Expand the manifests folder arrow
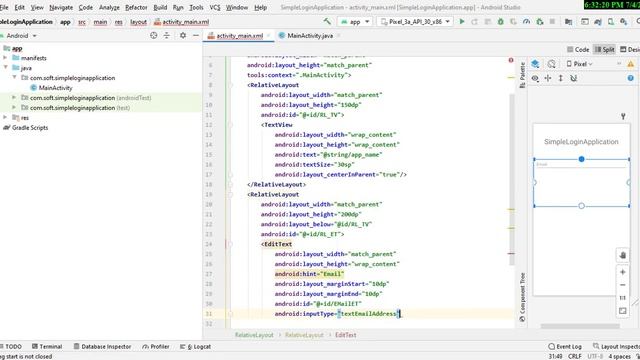640x360 pixels. point(5,58)
